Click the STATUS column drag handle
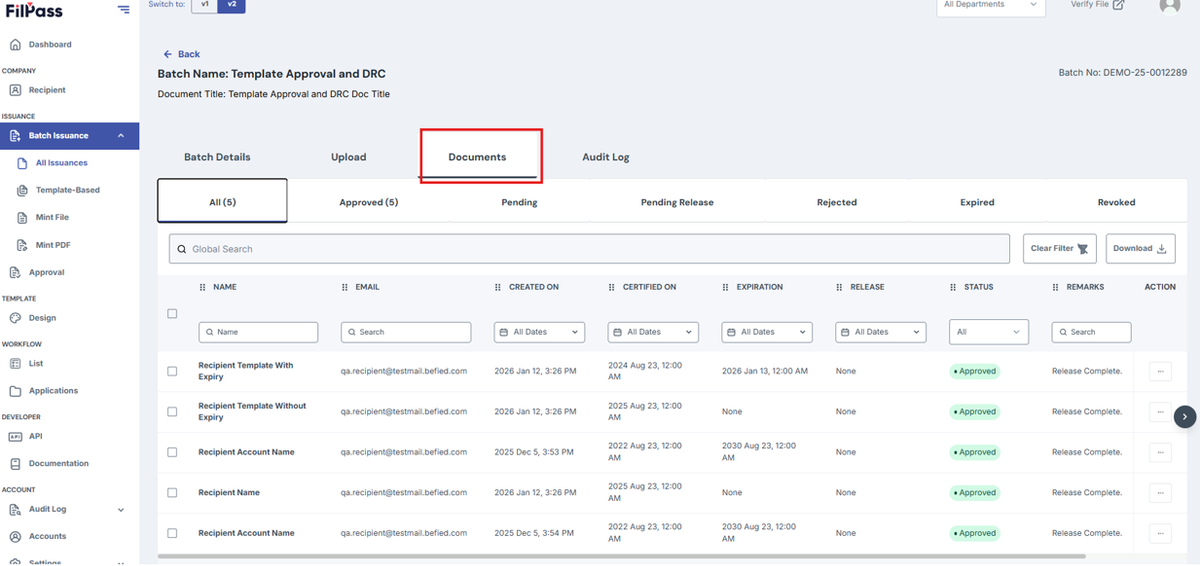 click(x=954, y=287)
